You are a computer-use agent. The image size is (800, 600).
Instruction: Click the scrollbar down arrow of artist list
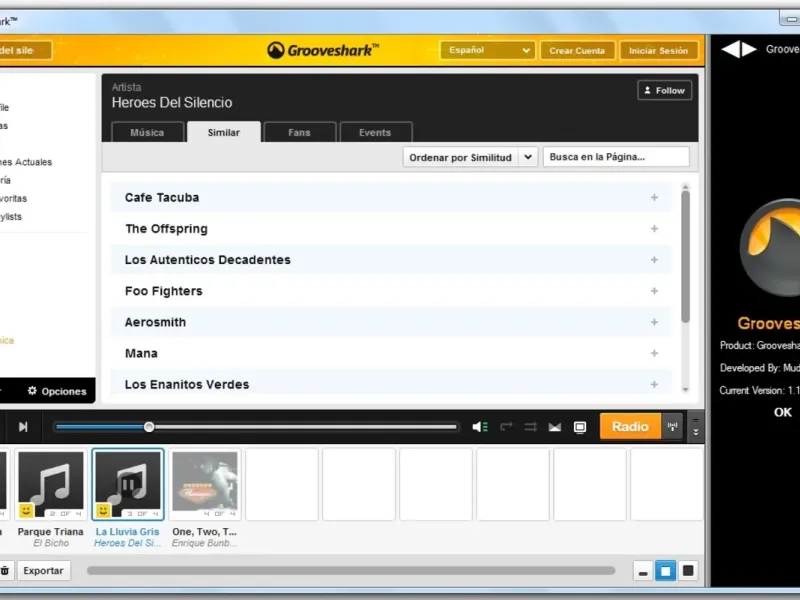point(685,389)
